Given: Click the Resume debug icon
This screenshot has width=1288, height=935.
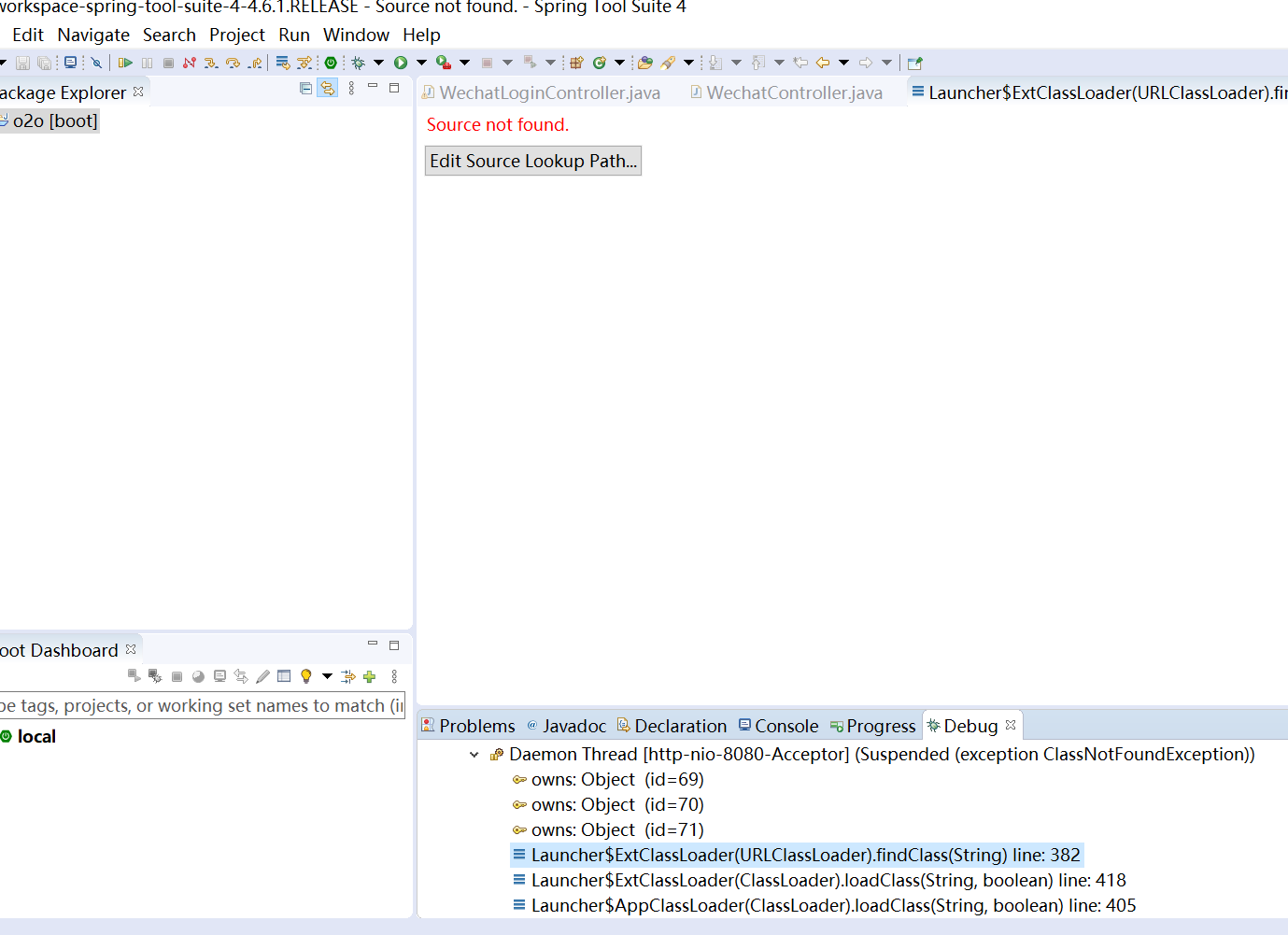Looking at the screenshot, I should tap(125, 63).
